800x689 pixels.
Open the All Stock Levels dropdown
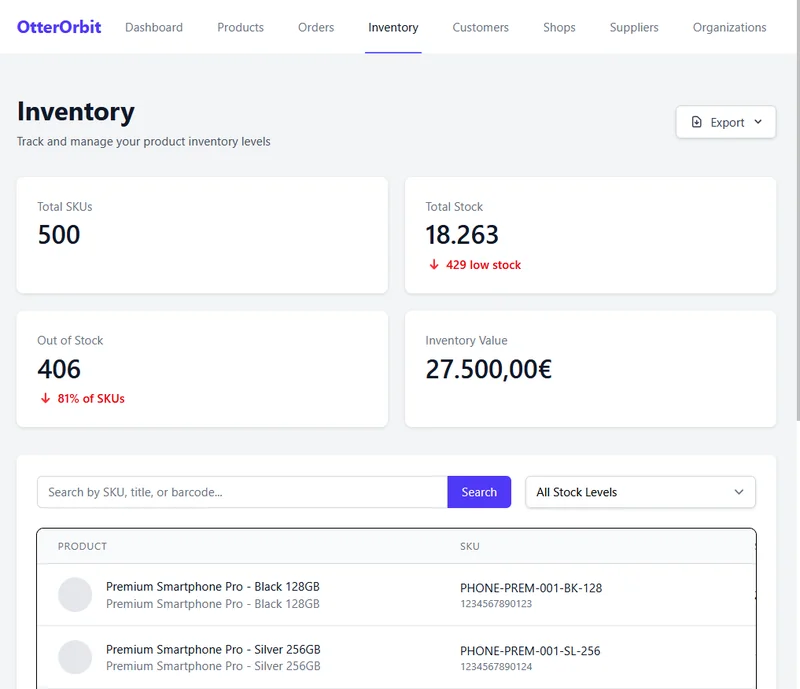(640, 492)
